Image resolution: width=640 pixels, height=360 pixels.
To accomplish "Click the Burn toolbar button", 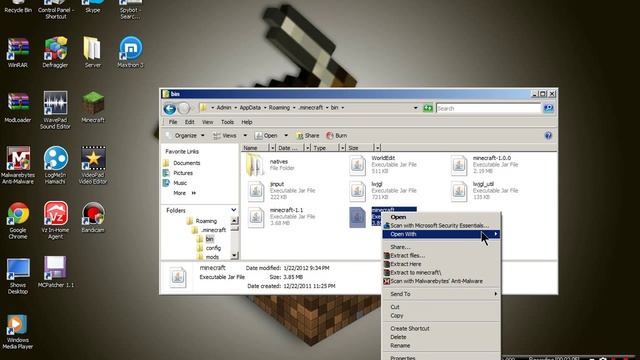I will pyautogui.click(x=337, y=136).
